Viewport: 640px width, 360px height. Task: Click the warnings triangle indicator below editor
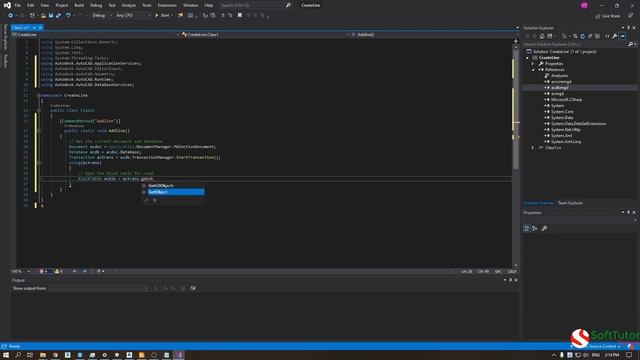click(x=58, y=271)
